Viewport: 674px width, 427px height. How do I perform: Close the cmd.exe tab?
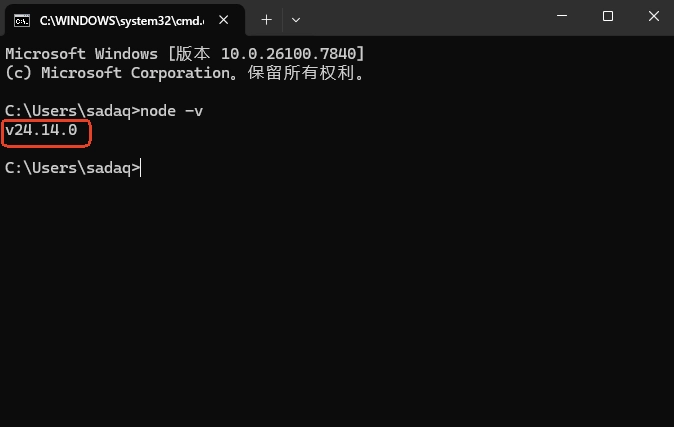pyautogui.click(x=225, y=19)
